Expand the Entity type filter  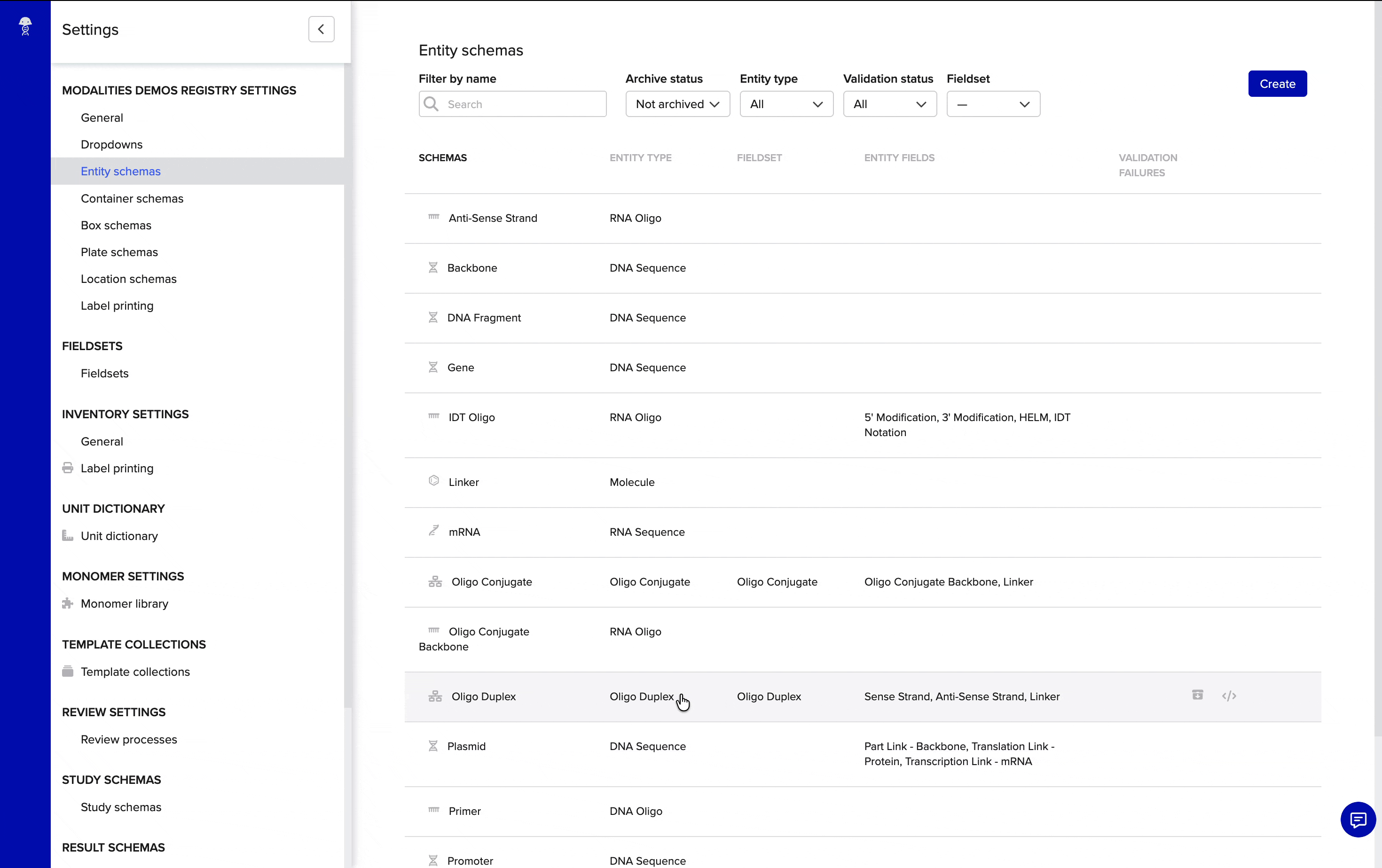[x=785, y=104]
